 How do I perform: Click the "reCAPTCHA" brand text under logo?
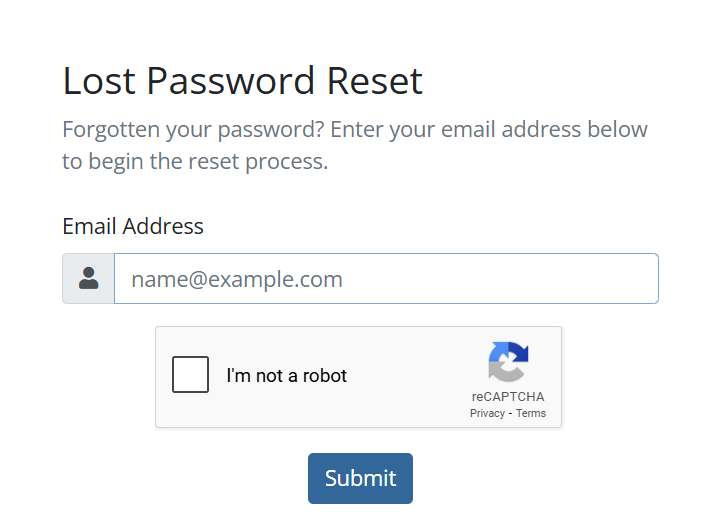coord(508,397)
